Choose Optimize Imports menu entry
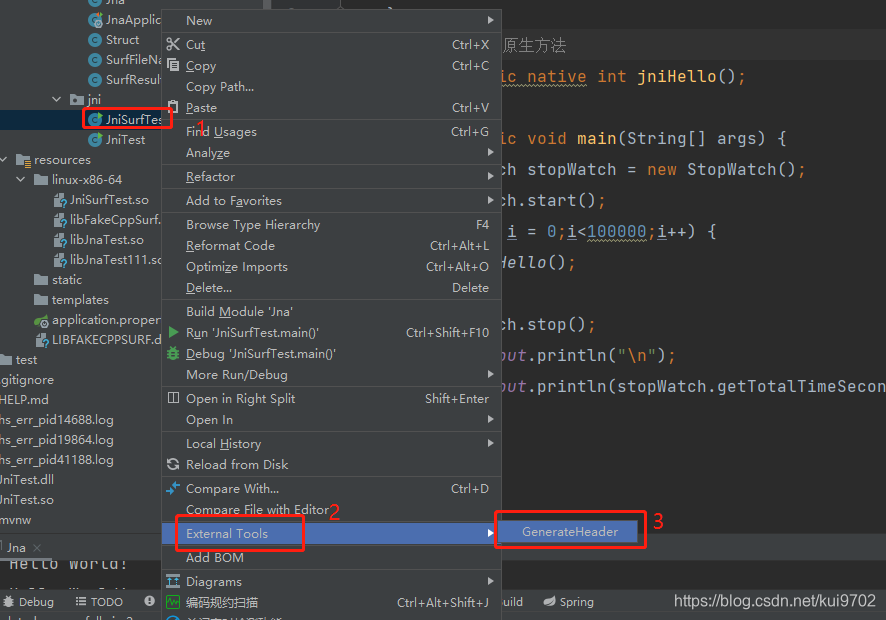 (x=331, y=267)
